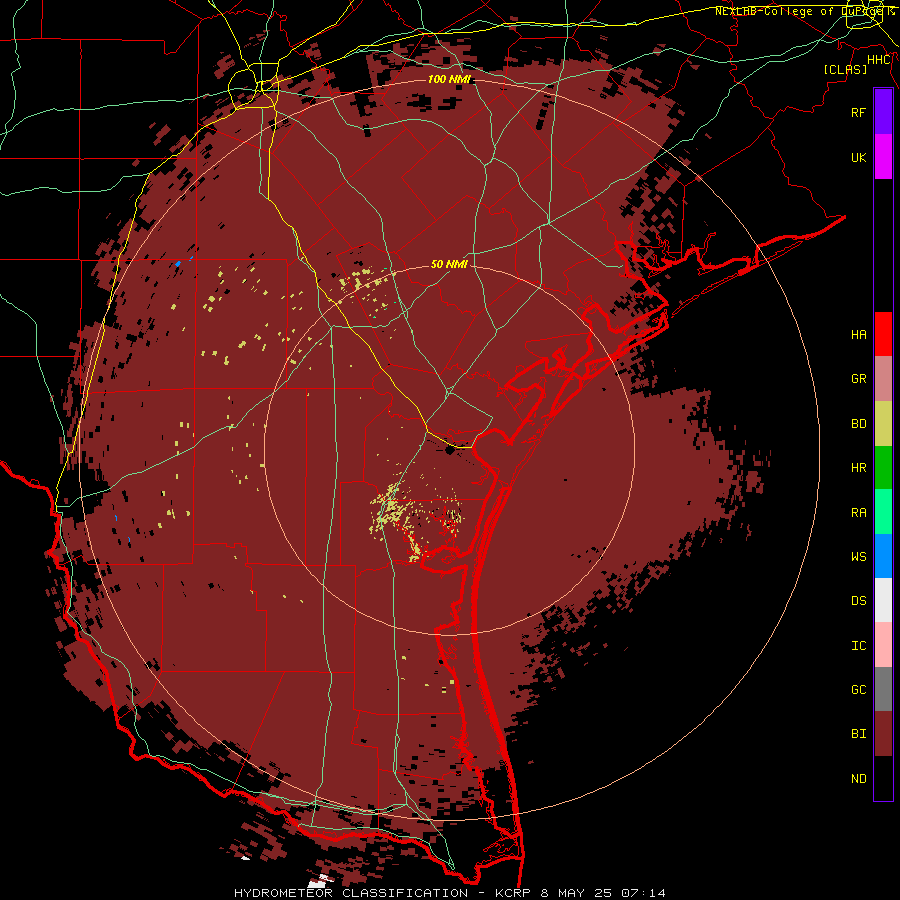Select the GR pink legend swatch
This screenshot has width=900, height=900.
[x=883, y=379]
